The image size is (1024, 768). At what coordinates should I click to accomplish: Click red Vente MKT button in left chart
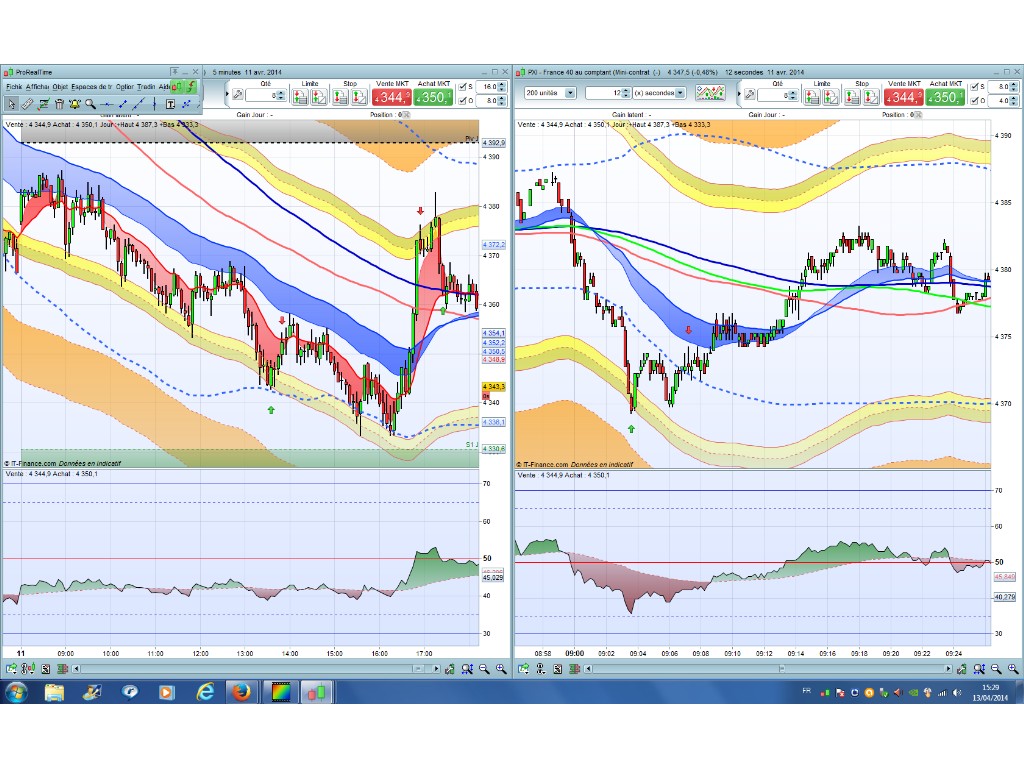391,97
